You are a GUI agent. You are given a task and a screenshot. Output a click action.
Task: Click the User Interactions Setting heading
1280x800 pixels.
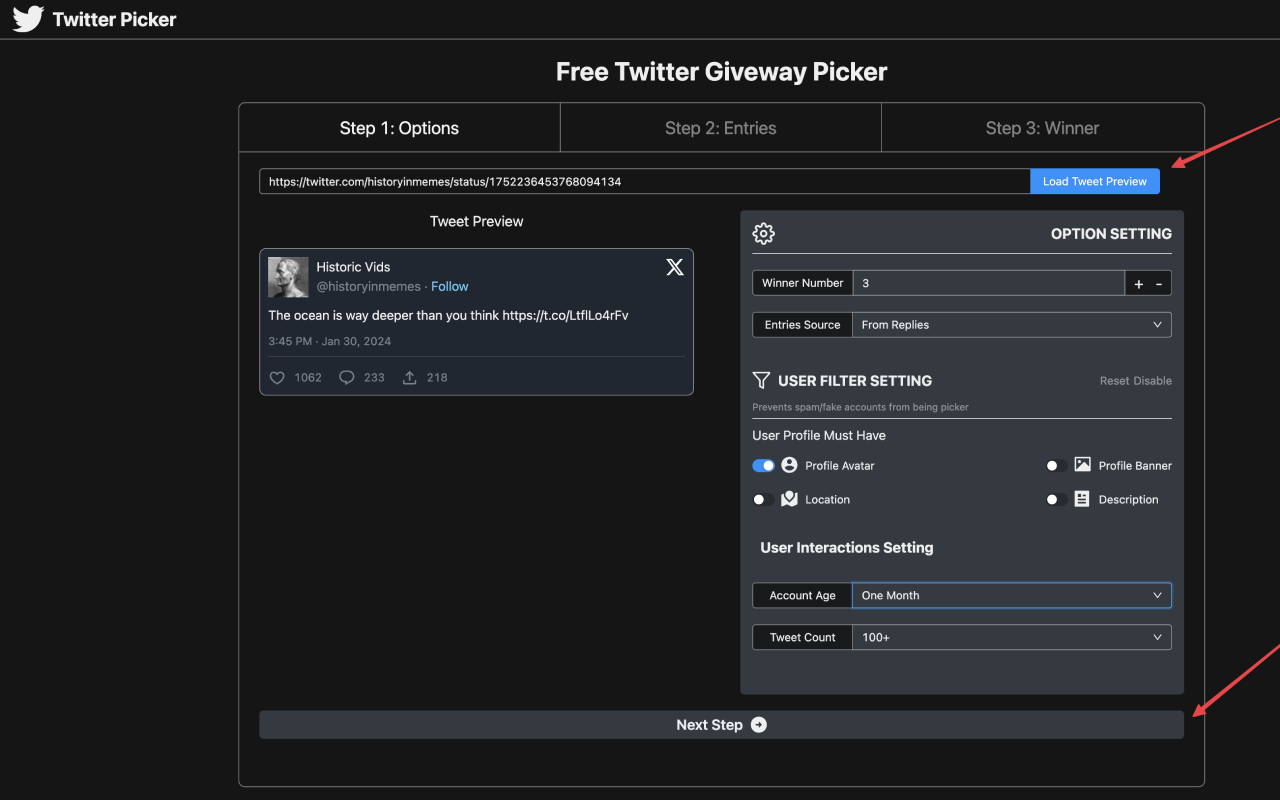847,548
